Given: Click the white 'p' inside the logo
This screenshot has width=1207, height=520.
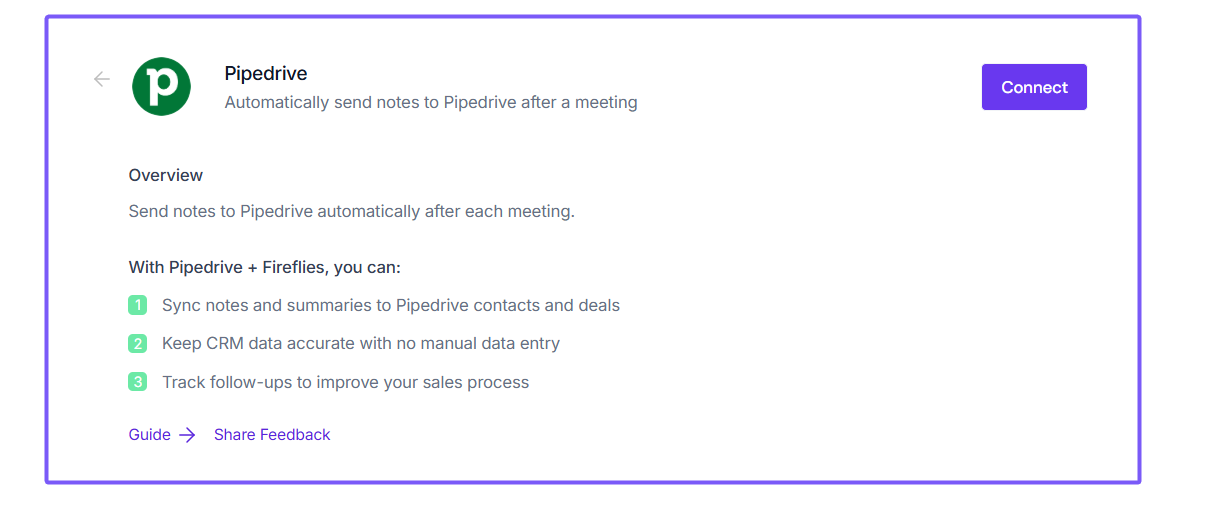Looking at the screenshot, I should pyautogui.click(x=160, y=87).
